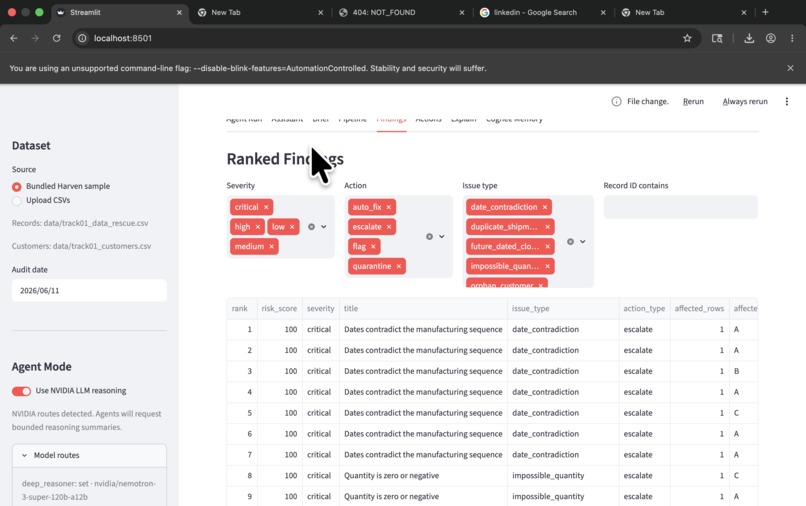Sort by the severity column header

pos(320,309)
